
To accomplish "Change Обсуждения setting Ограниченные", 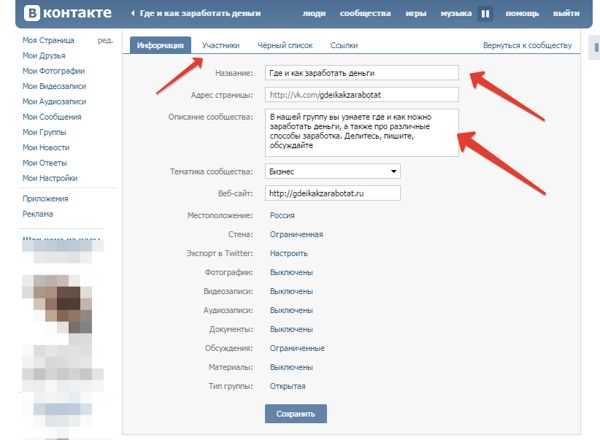I will 297,348.
